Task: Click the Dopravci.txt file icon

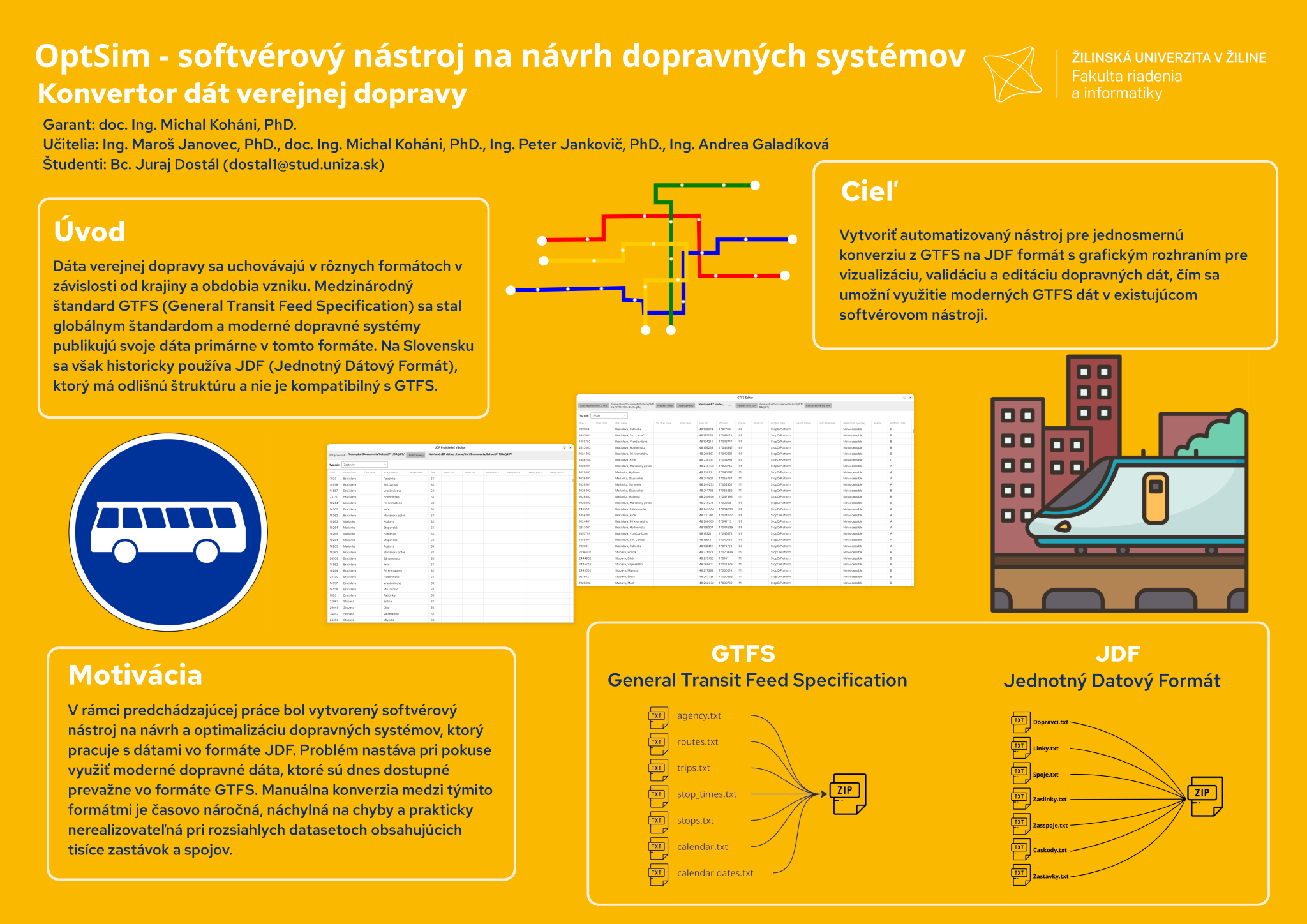Action: click(x=1021, y=722)
